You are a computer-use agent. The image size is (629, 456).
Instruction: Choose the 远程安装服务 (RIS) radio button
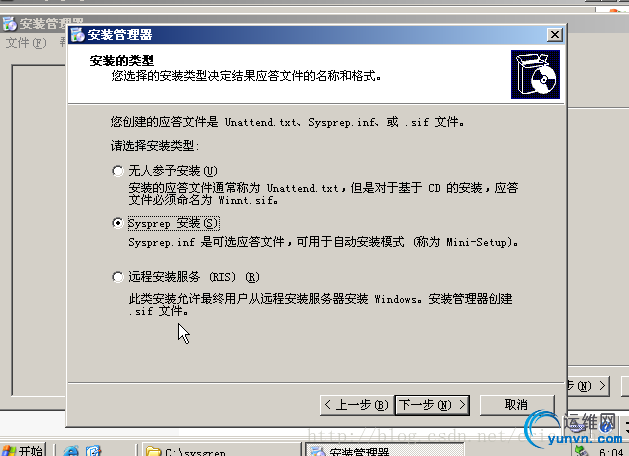click(x=118, y=277)
